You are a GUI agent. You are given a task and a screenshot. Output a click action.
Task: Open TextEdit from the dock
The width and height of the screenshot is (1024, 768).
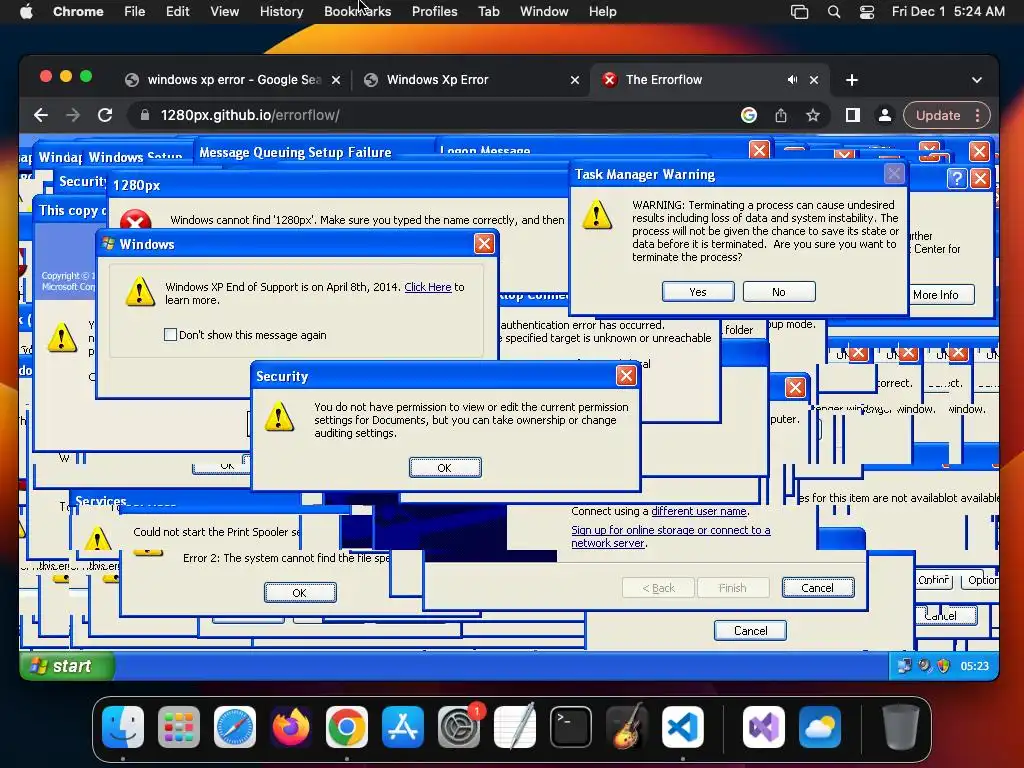515,727
